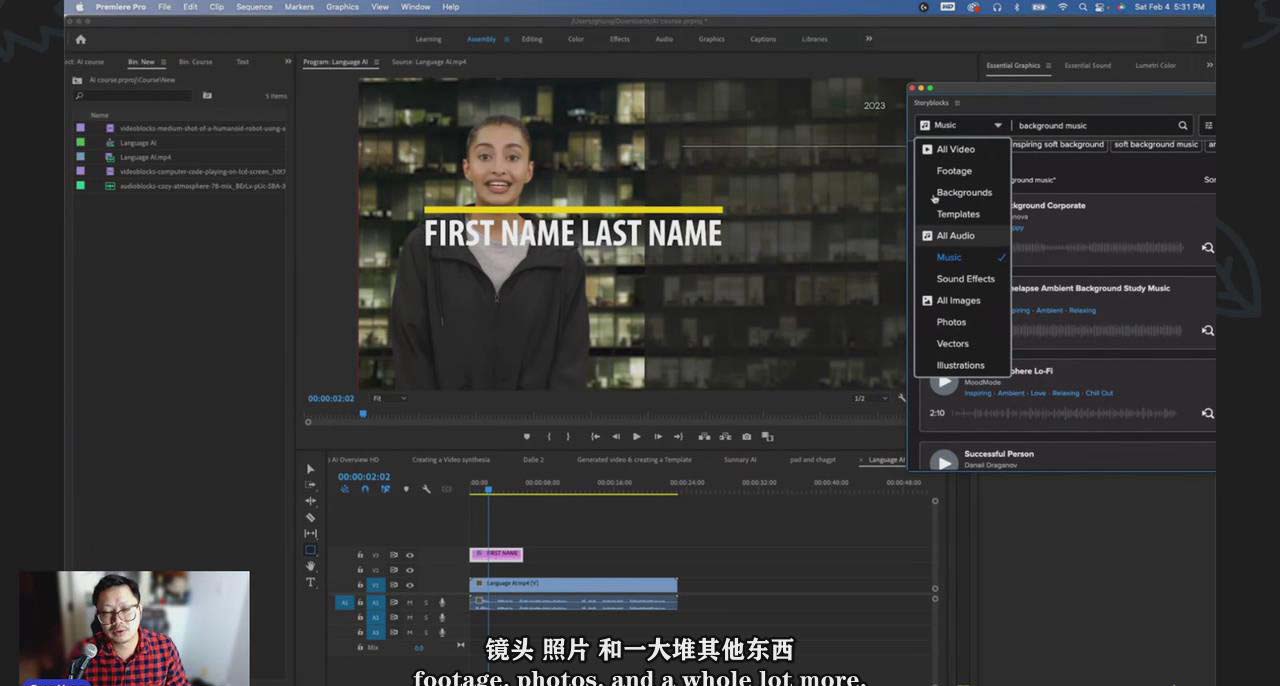Select the Razor tool
The image size is (1280, 686).
(x=310, y=518)
